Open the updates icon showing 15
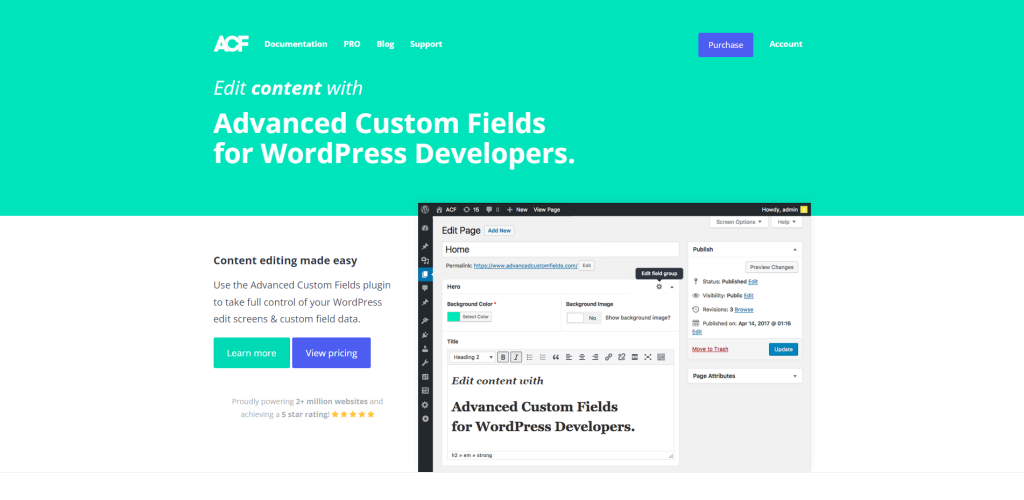The width and height of the screenshot is (1024, 500). pos(466,210)
